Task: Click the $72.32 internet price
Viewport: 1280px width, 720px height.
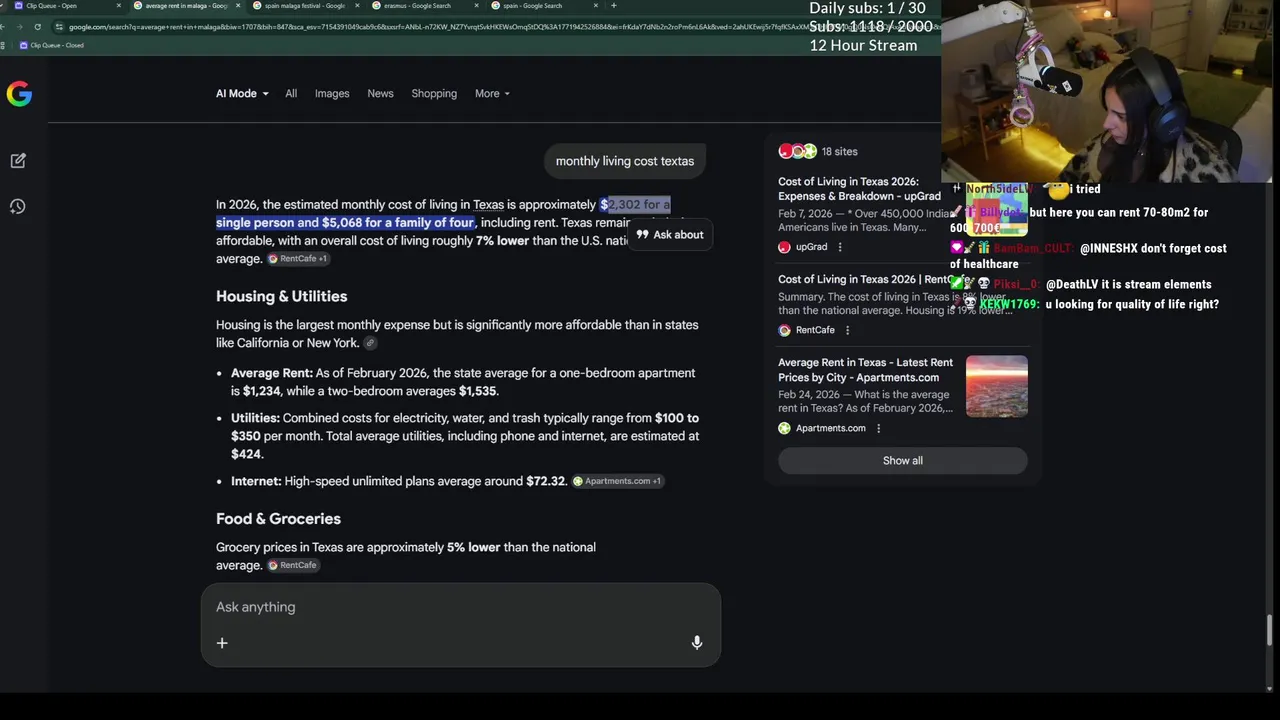Action: pyautogui.click(x=546, y=482)
